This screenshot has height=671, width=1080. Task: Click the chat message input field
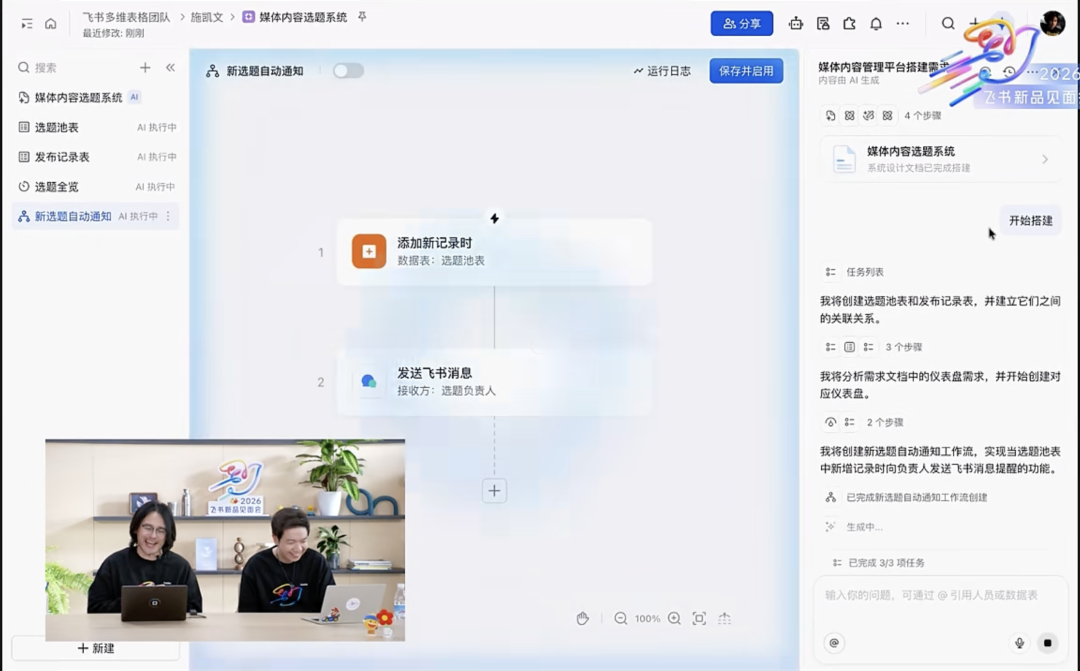pos(930,595)
